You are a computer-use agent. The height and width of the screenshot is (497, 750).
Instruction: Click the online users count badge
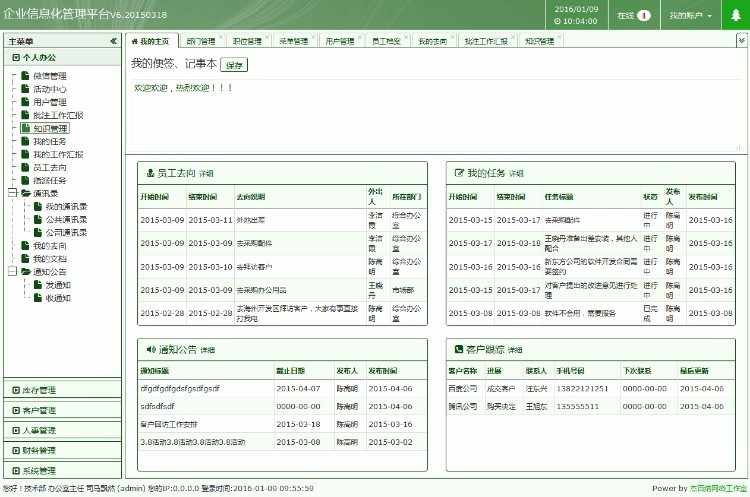pos(644,15)
